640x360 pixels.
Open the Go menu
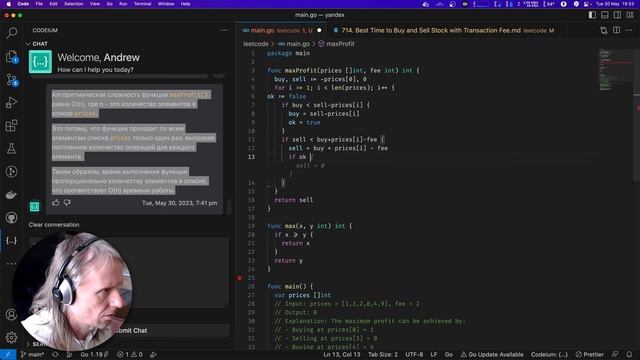click(x=109, y=4)
